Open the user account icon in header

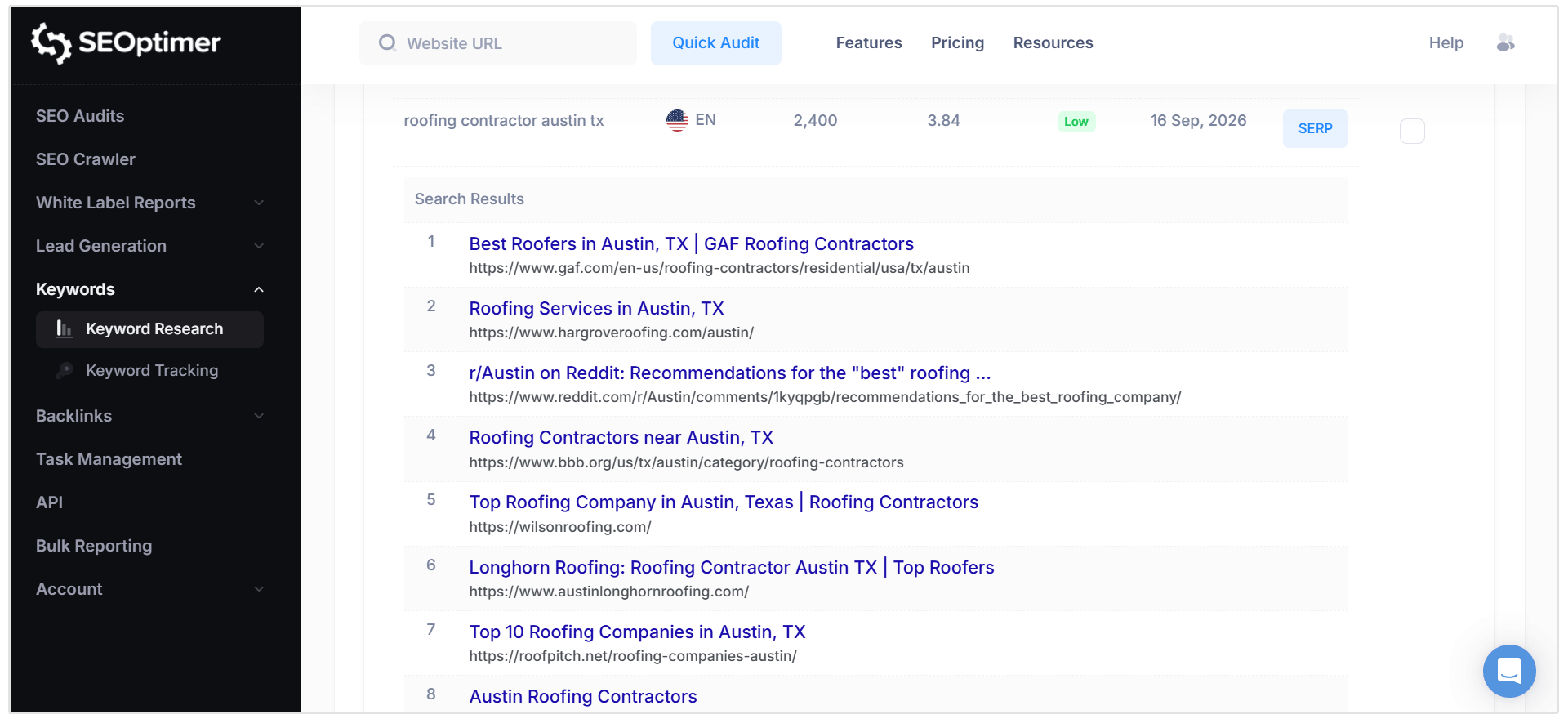pos(1505,42)
